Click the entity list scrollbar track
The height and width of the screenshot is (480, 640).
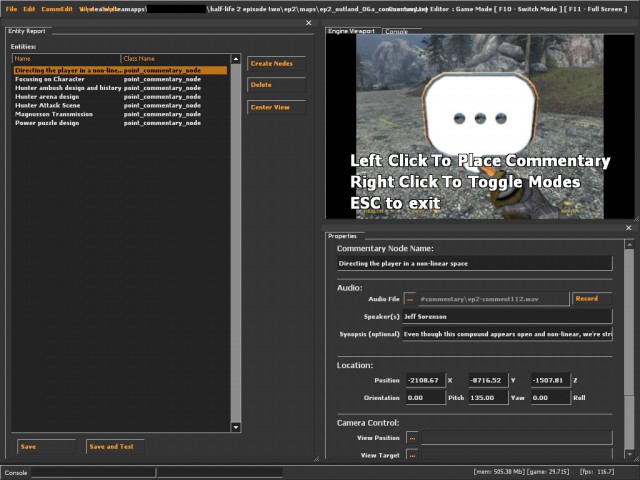[x=236, y=243]
